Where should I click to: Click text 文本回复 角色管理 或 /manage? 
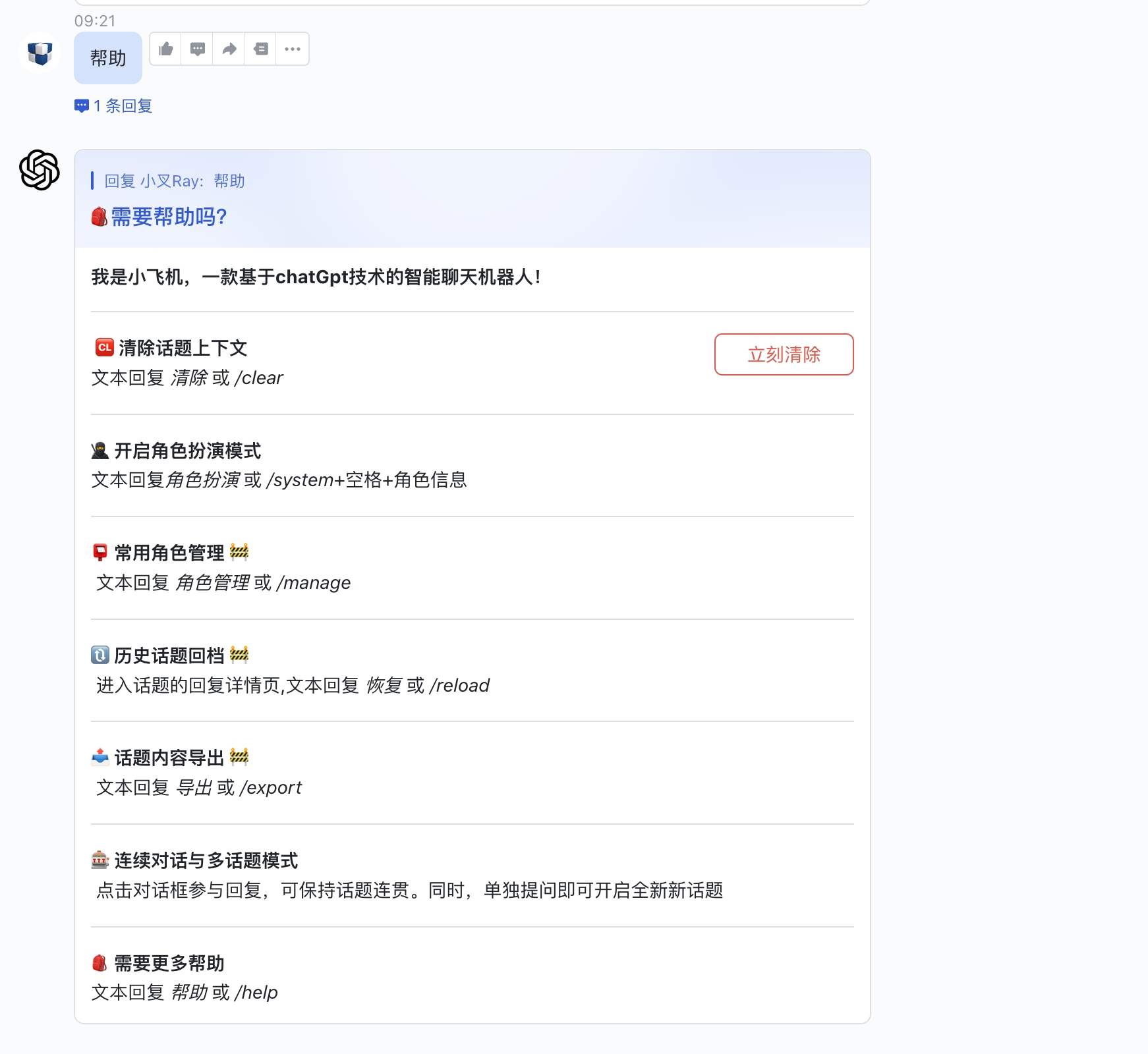coord(223,583)
